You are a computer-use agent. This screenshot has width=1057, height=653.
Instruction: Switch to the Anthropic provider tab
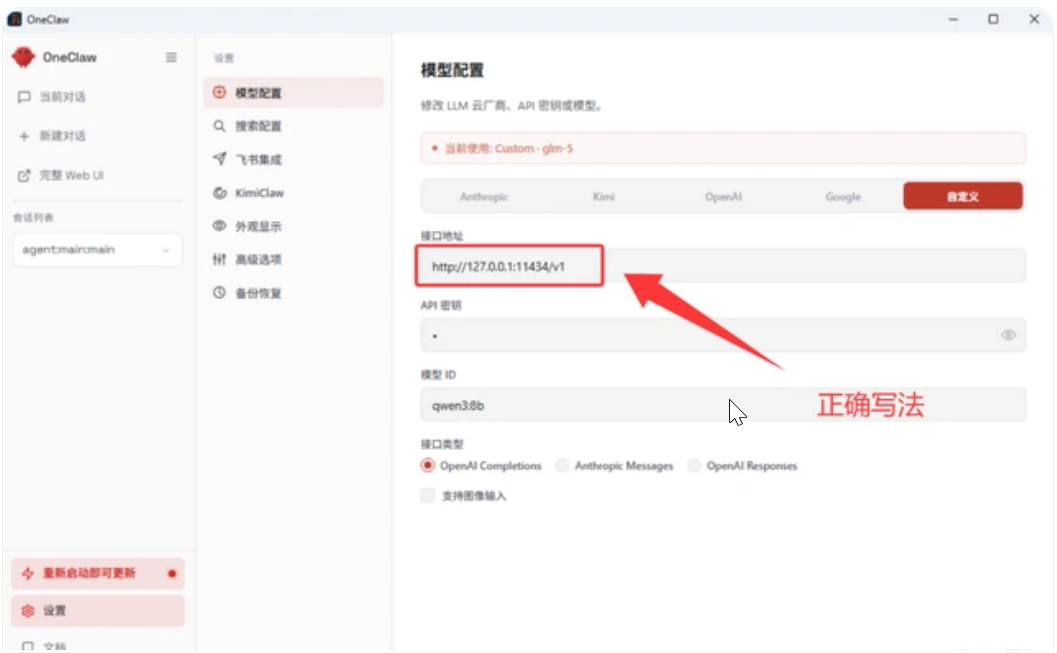(x=483, y=196)
